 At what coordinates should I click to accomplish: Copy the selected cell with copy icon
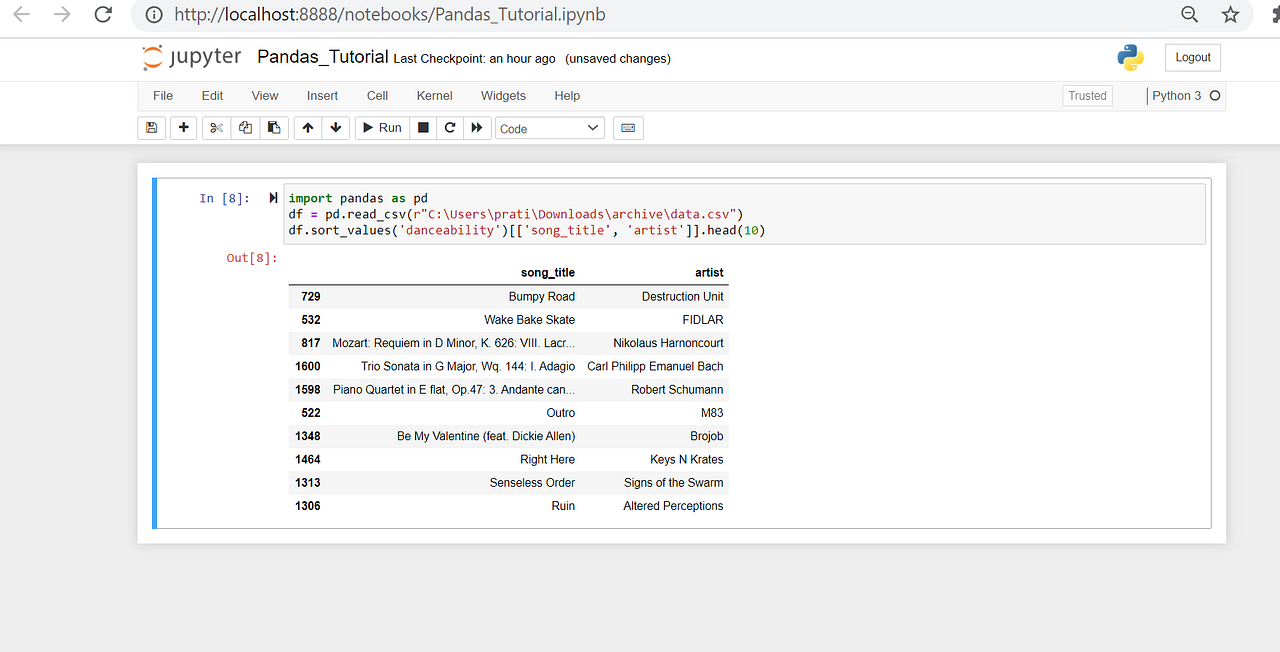245,127
